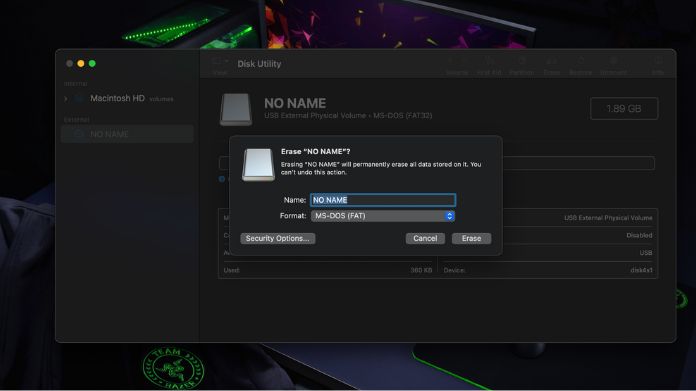The image size is (696, 391).
Task: Open the Format dropdown showing MS-DOS (FAT)
Action: (x=383, y=216)
